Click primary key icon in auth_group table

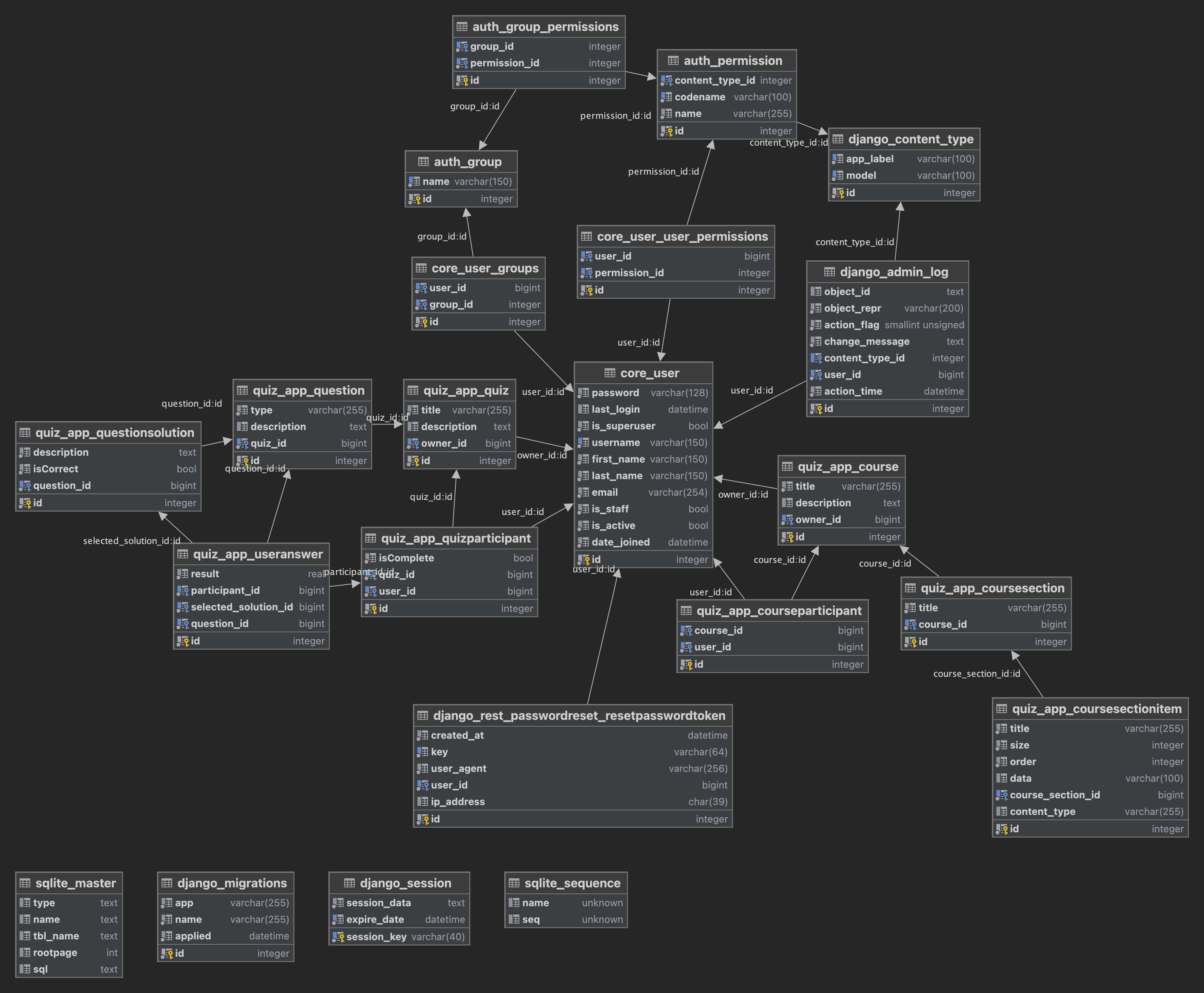point(414,199)
